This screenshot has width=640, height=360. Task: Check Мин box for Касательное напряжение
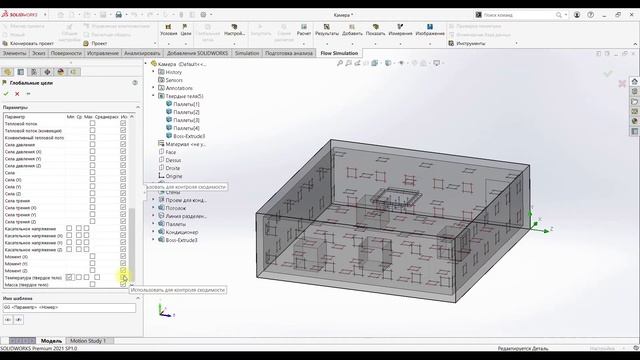click(x=69, y=228)
